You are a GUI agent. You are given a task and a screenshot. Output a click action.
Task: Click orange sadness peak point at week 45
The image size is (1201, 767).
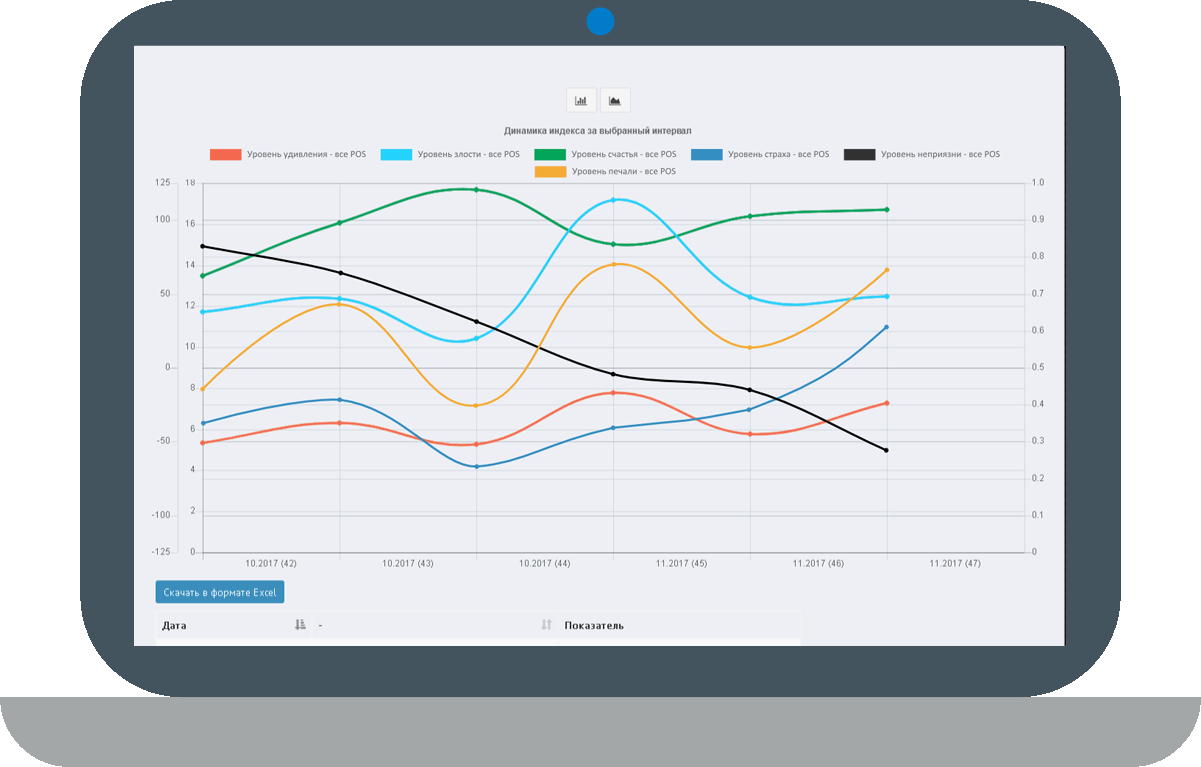click(613, 264)
